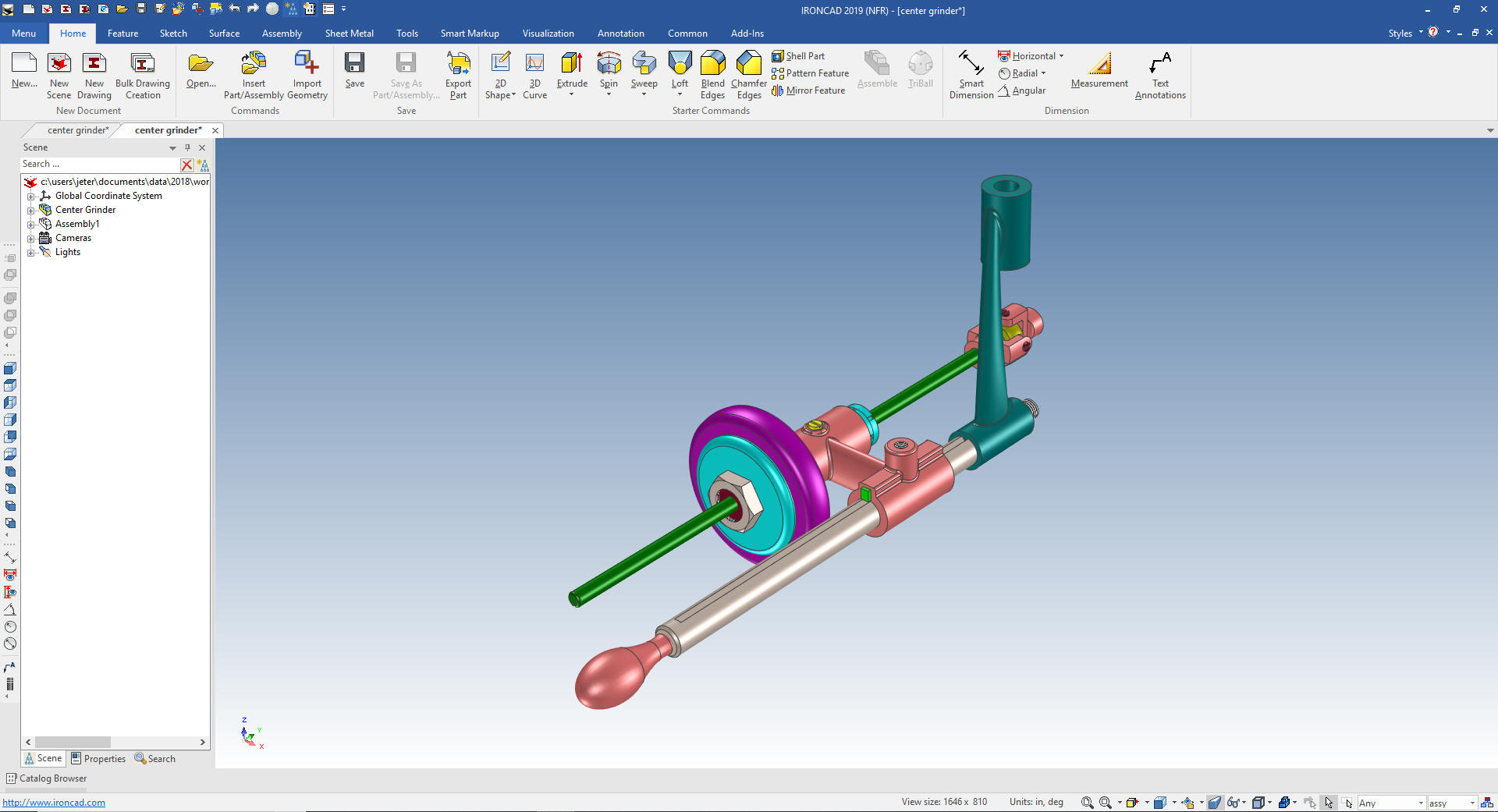Clear the scene search filter
Viewport: 1498px width, 812px height.
point(186,165)
